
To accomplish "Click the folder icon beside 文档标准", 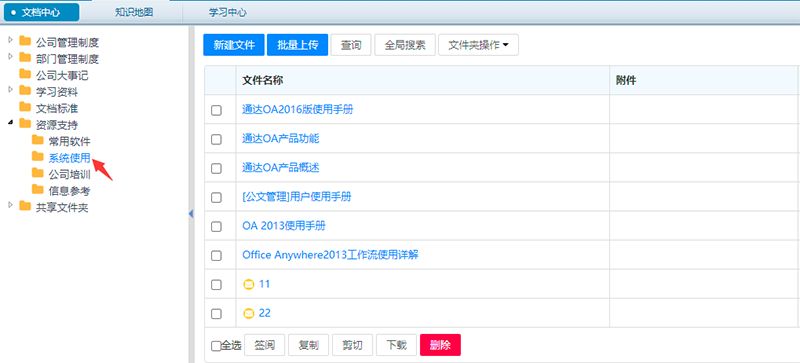I will pyautogui.click(x=25, y=108).
